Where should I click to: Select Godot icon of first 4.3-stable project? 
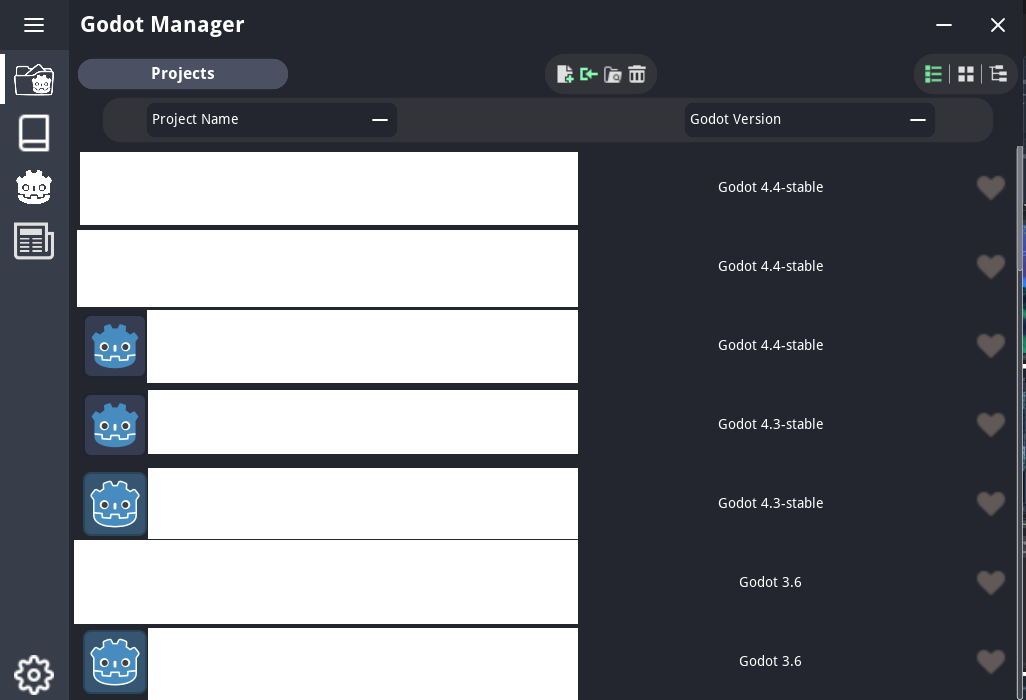point(115,425)
